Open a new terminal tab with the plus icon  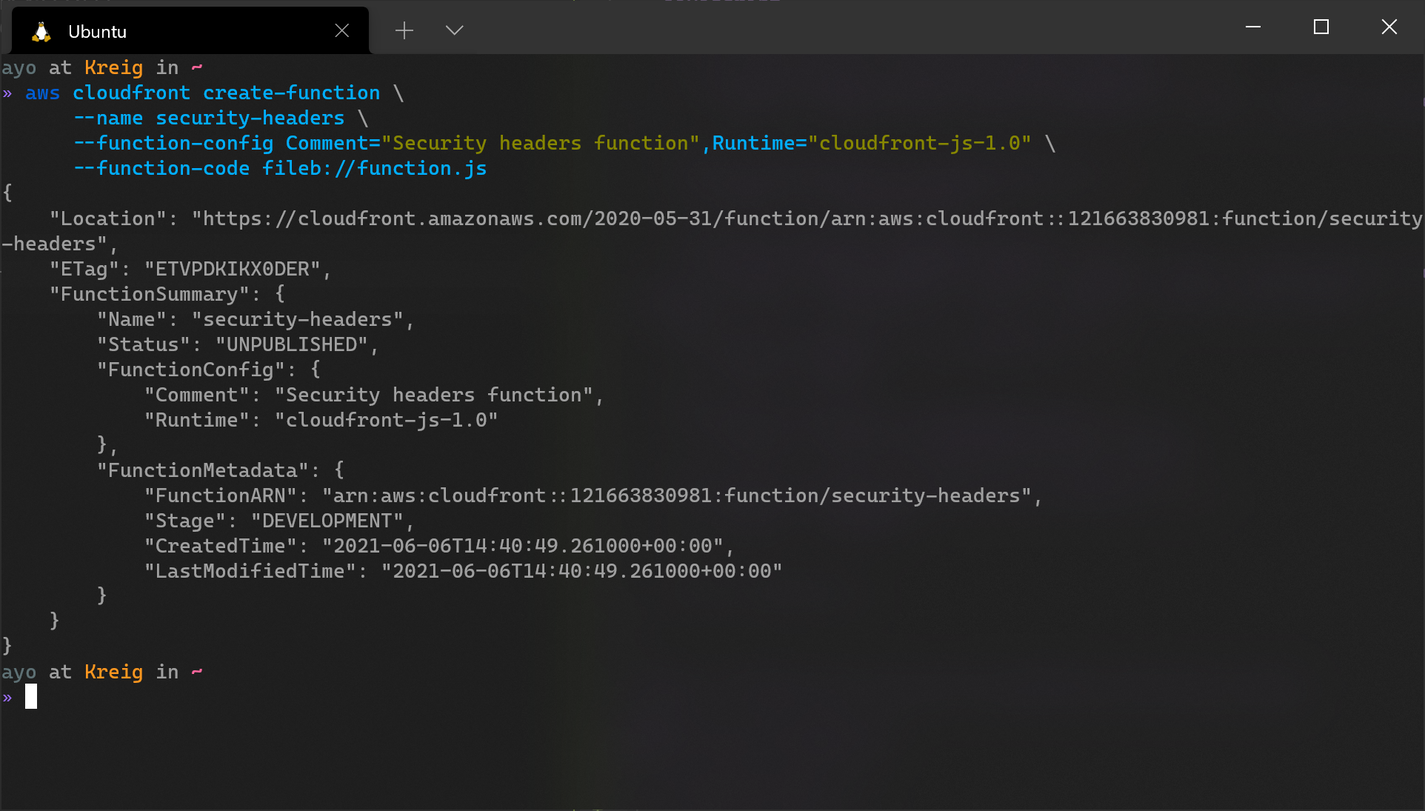point(404,30)
